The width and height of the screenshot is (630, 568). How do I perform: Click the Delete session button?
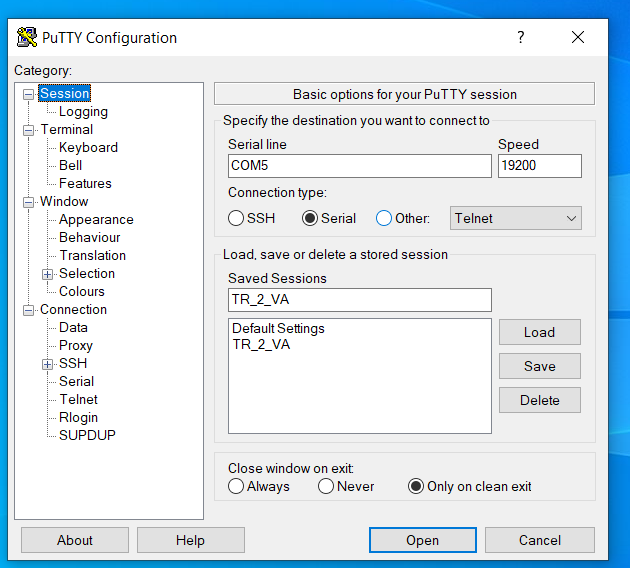540,400
